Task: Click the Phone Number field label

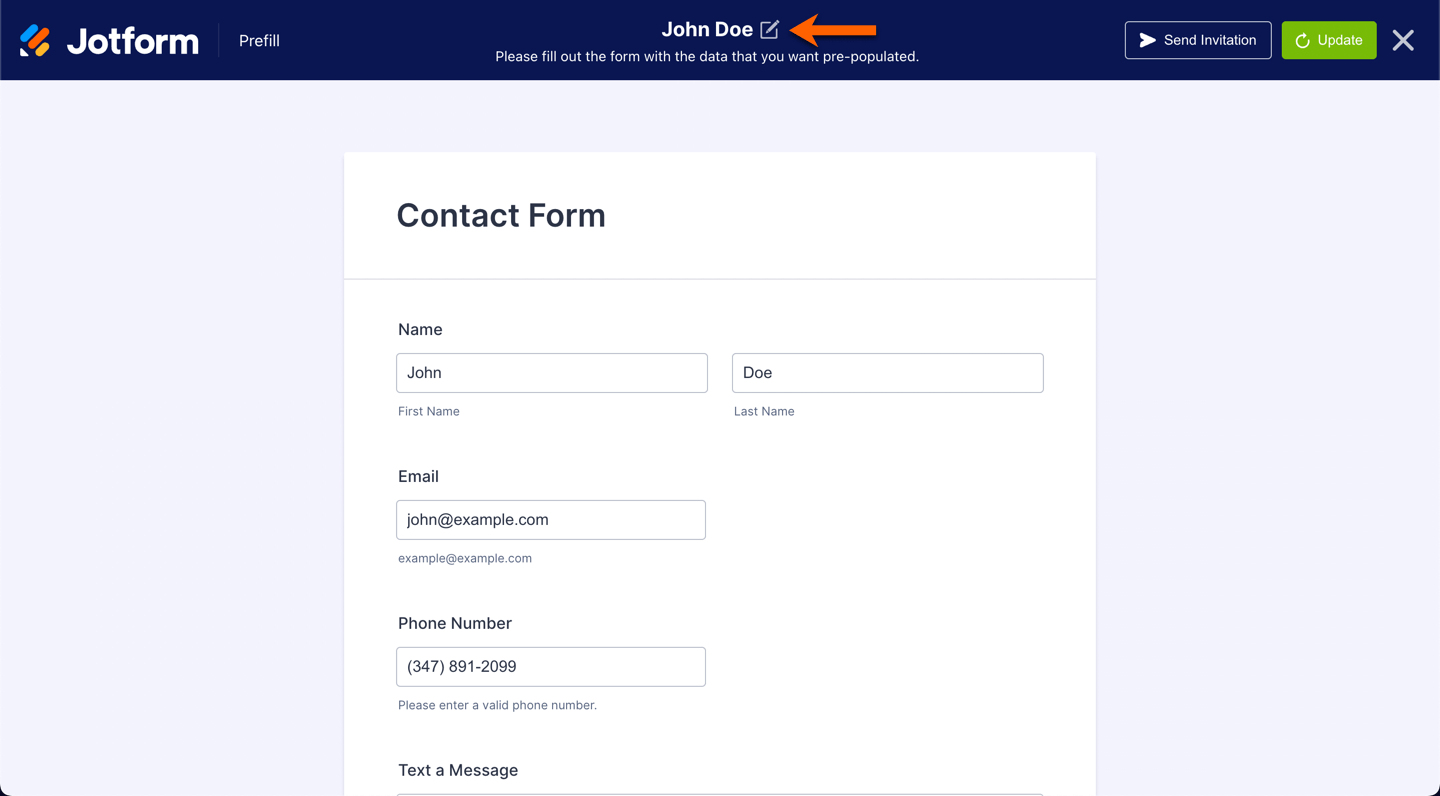Action: 455,623
